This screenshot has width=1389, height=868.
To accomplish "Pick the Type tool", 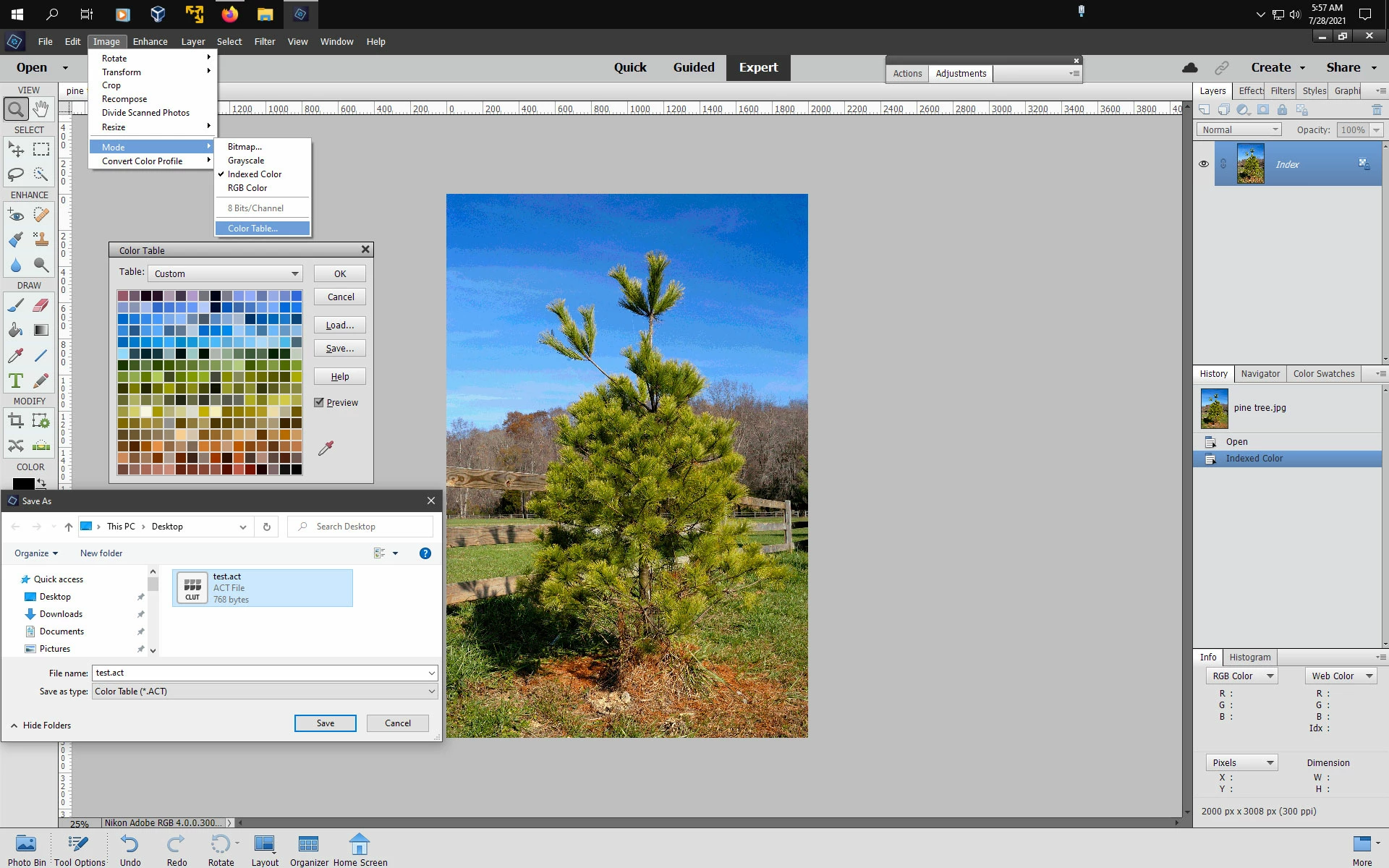I will click(x=16, y=380).
